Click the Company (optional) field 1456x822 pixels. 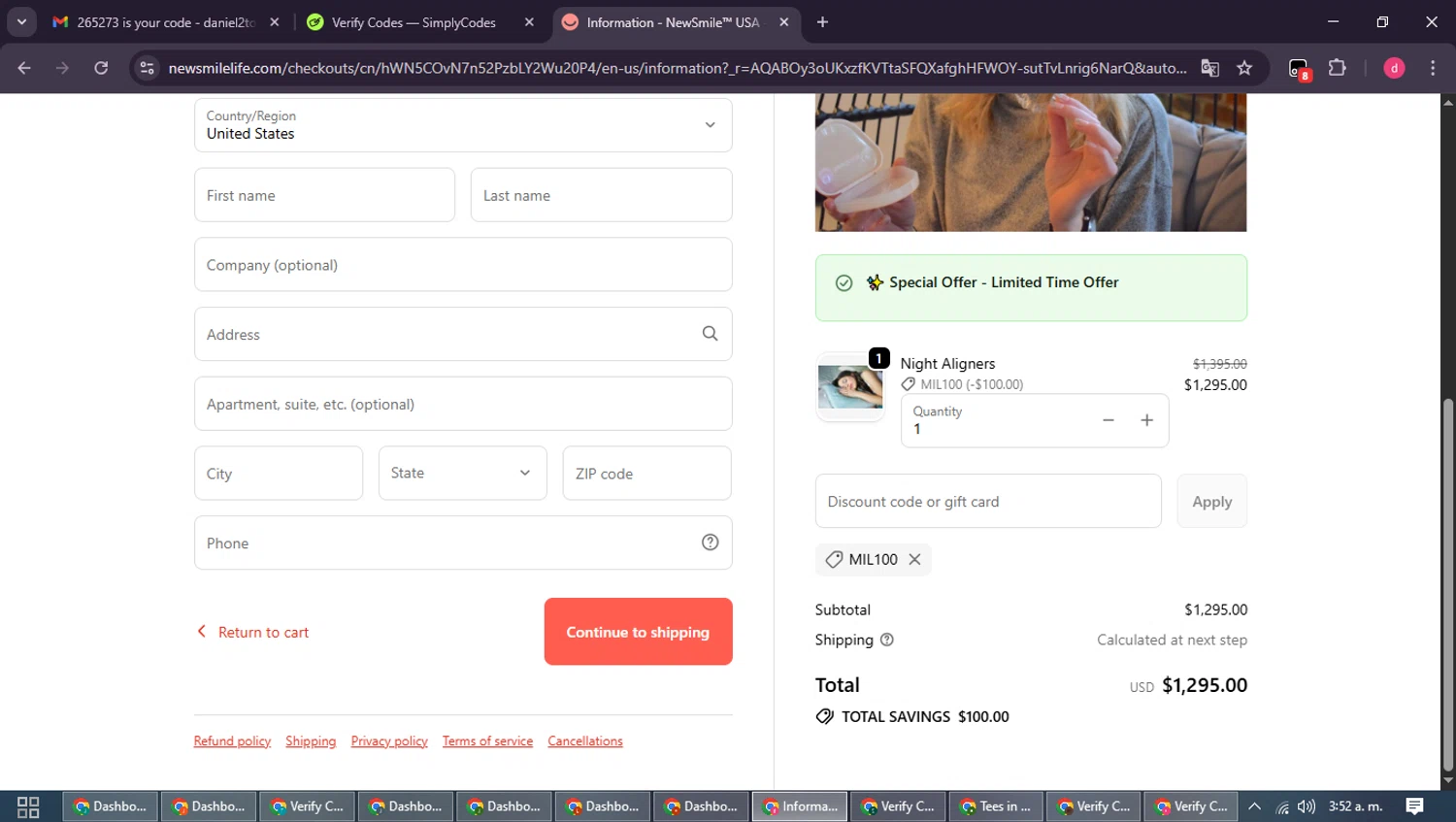(x=463, y=265)
